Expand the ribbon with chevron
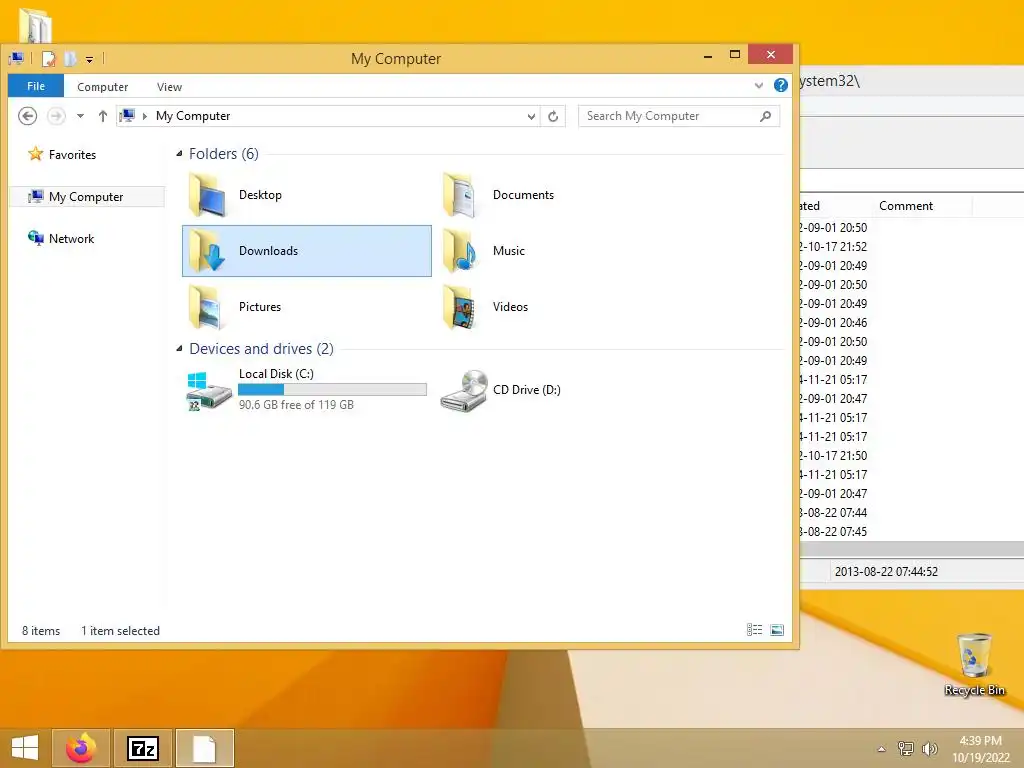 coord(759,86)
